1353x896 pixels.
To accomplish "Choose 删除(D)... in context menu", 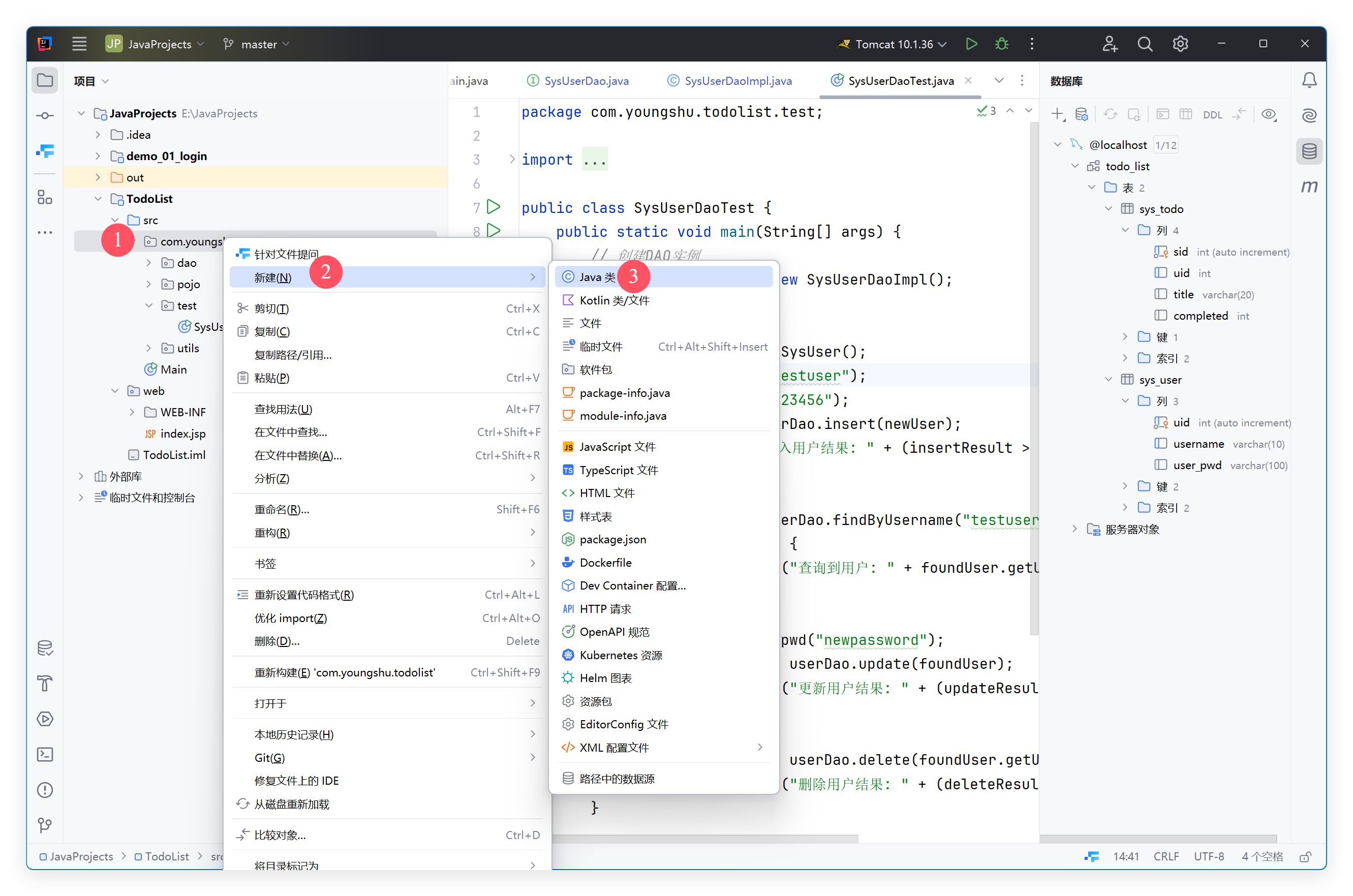I will point(386,641).
